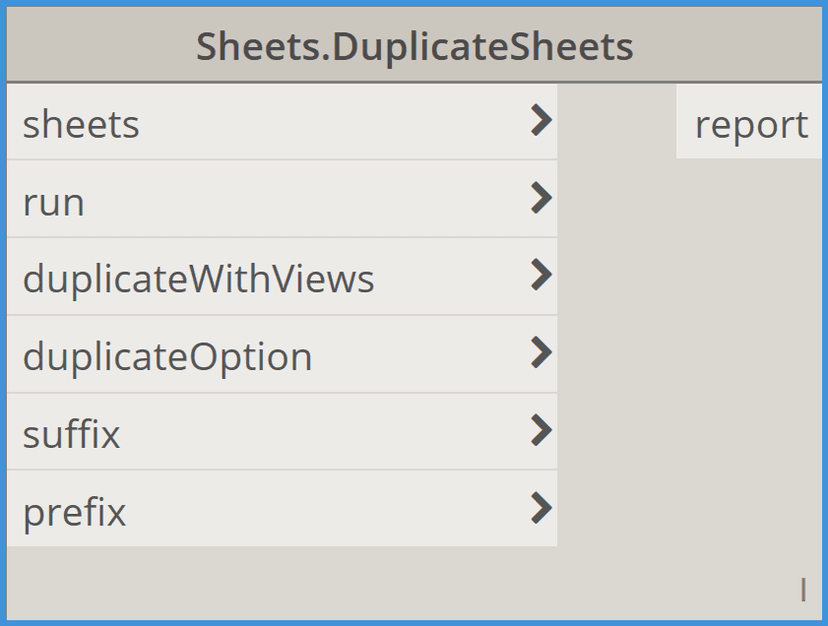Click the suffix input port chevron
The height and width of the screenshot is (626, 828).
click(x=540, y=432)
